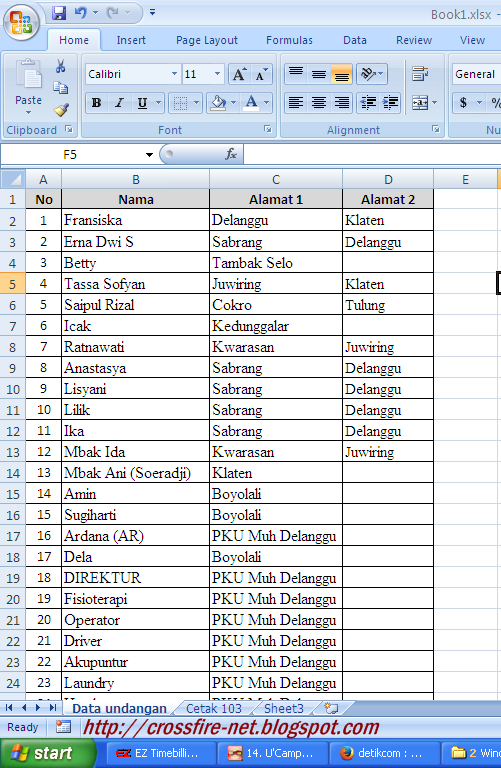Screen dimensions: 501x768
Task: Expand the Alignment dialog launcher
Action: pos(435,129)
